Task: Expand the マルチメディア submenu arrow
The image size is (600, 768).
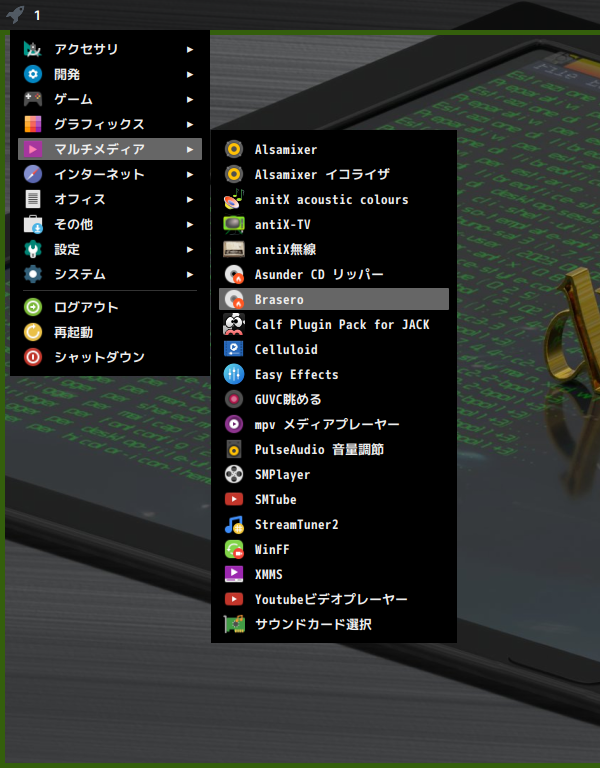Action: tap(190, 149)
